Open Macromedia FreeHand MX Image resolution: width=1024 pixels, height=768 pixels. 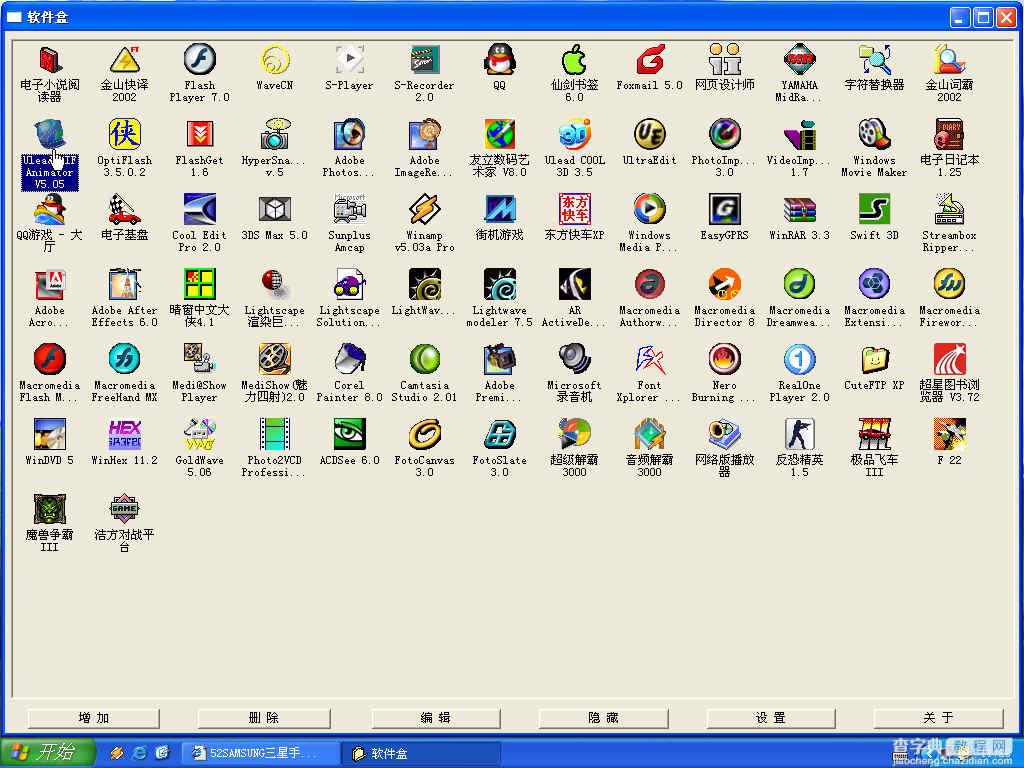[124, 360]
